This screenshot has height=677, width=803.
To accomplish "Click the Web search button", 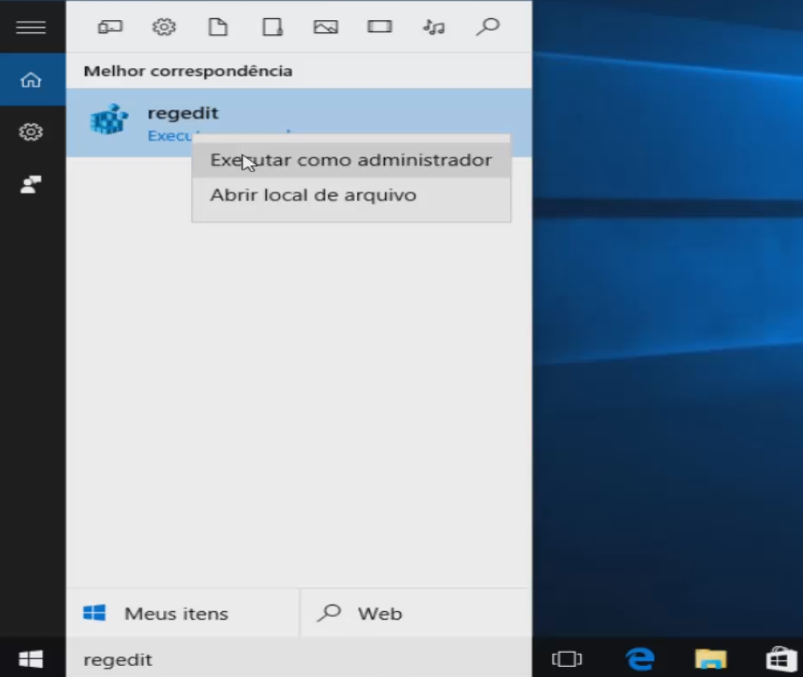I will click(416, 613).
